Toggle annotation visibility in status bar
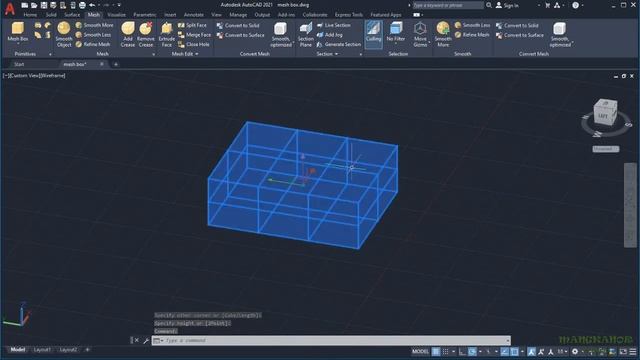The width and height of the screenshot is (640, 360). pos(531,351)
